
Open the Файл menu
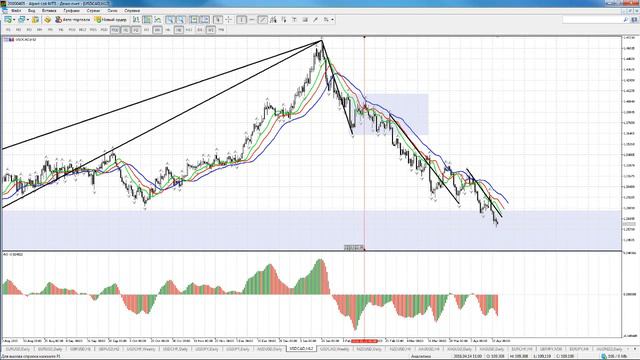pyautogui.click(x=17, y=11)
